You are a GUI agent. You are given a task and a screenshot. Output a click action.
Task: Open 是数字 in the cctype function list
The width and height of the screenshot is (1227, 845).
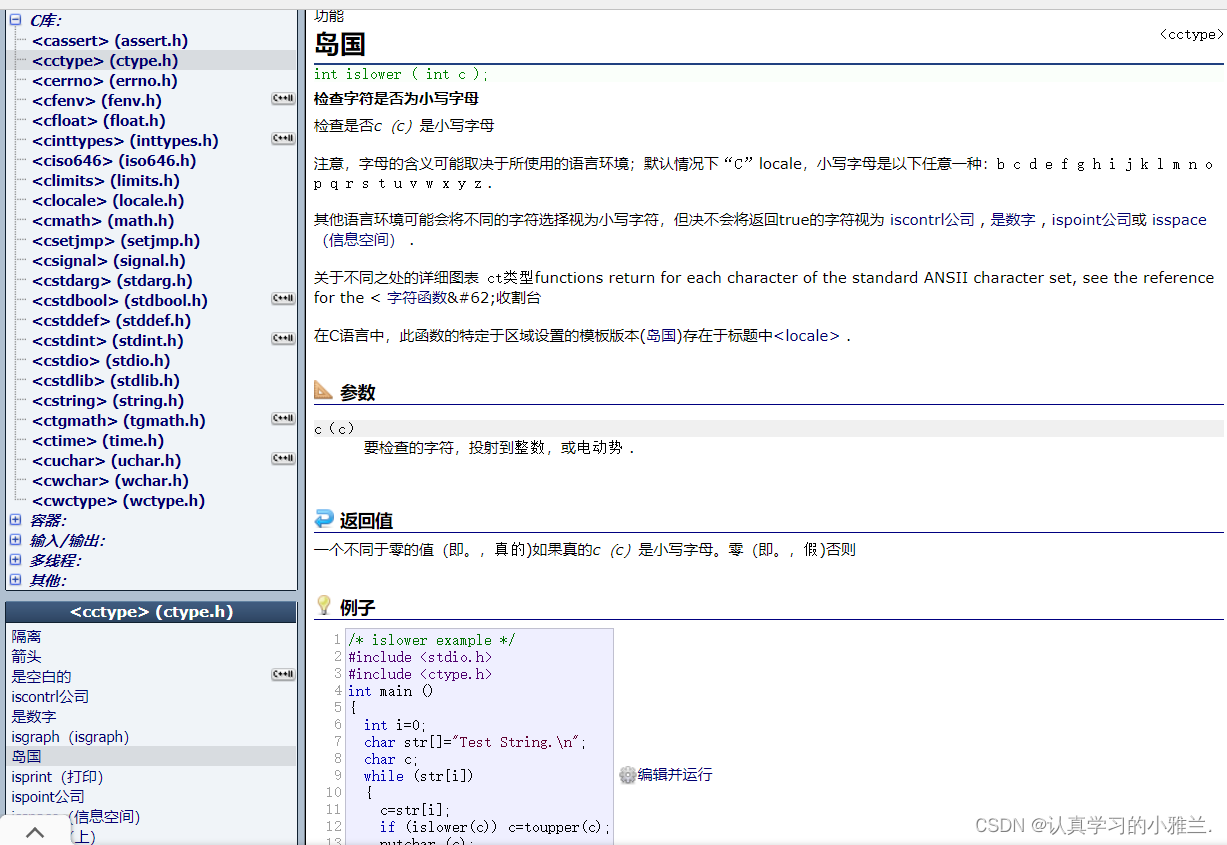(34, 717)
